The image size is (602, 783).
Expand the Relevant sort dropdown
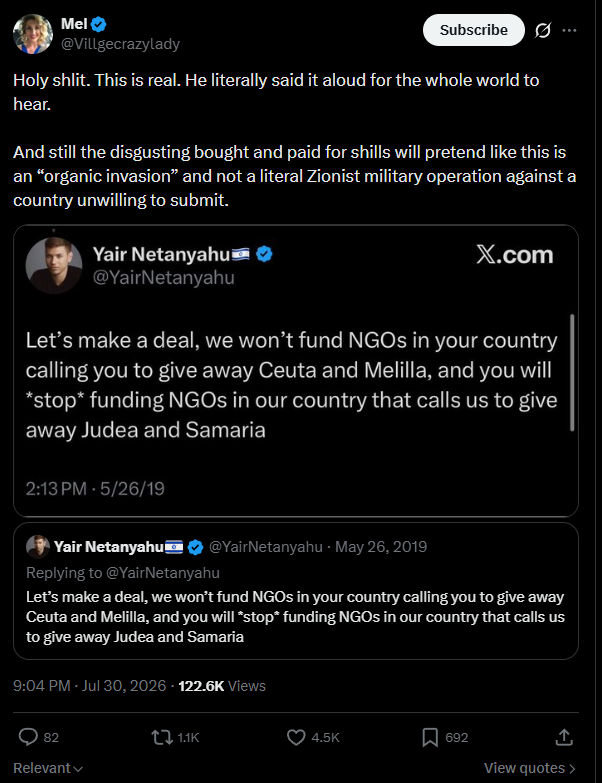tap(48, 768)
